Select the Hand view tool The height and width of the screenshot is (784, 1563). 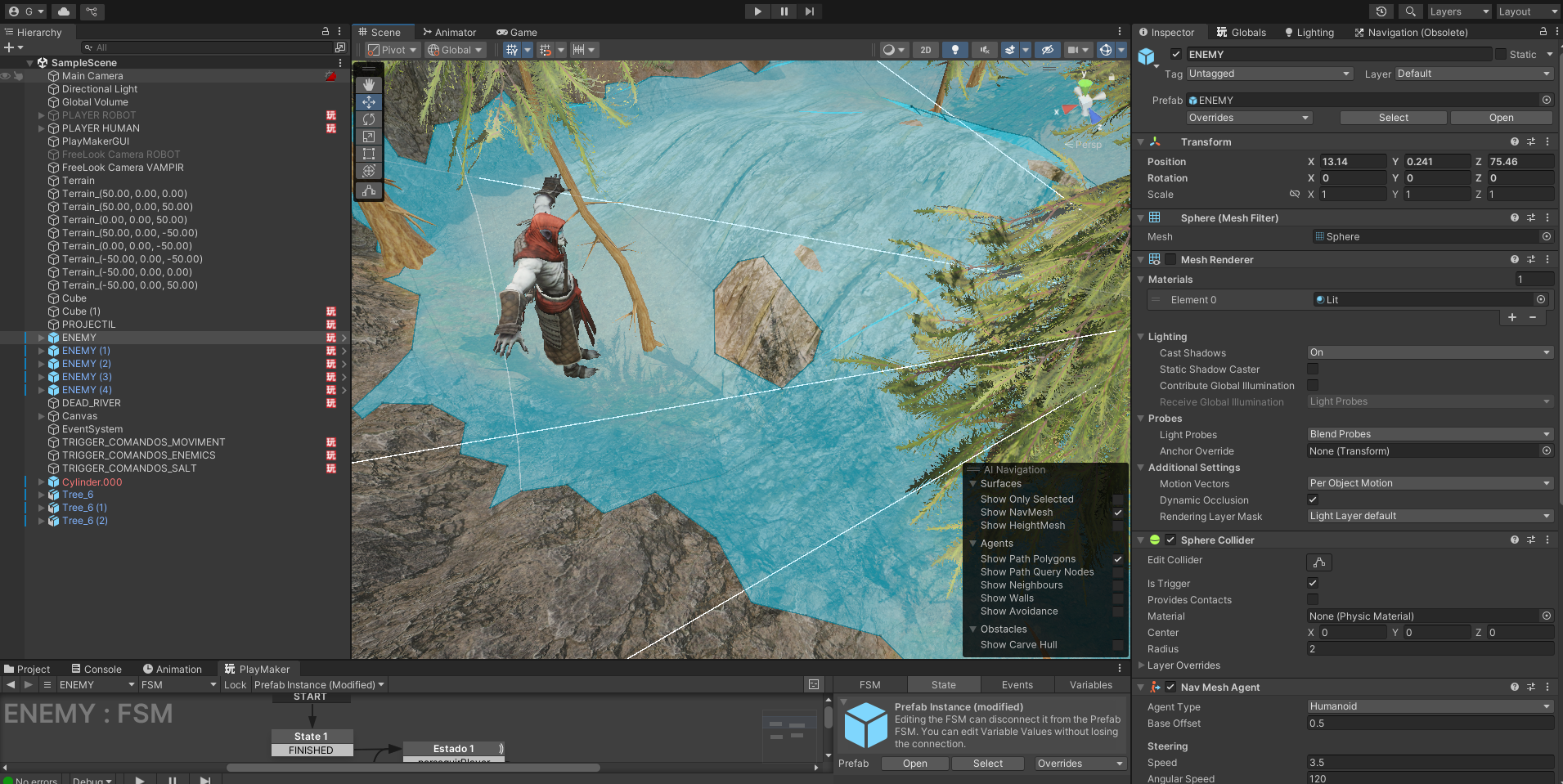369,84
